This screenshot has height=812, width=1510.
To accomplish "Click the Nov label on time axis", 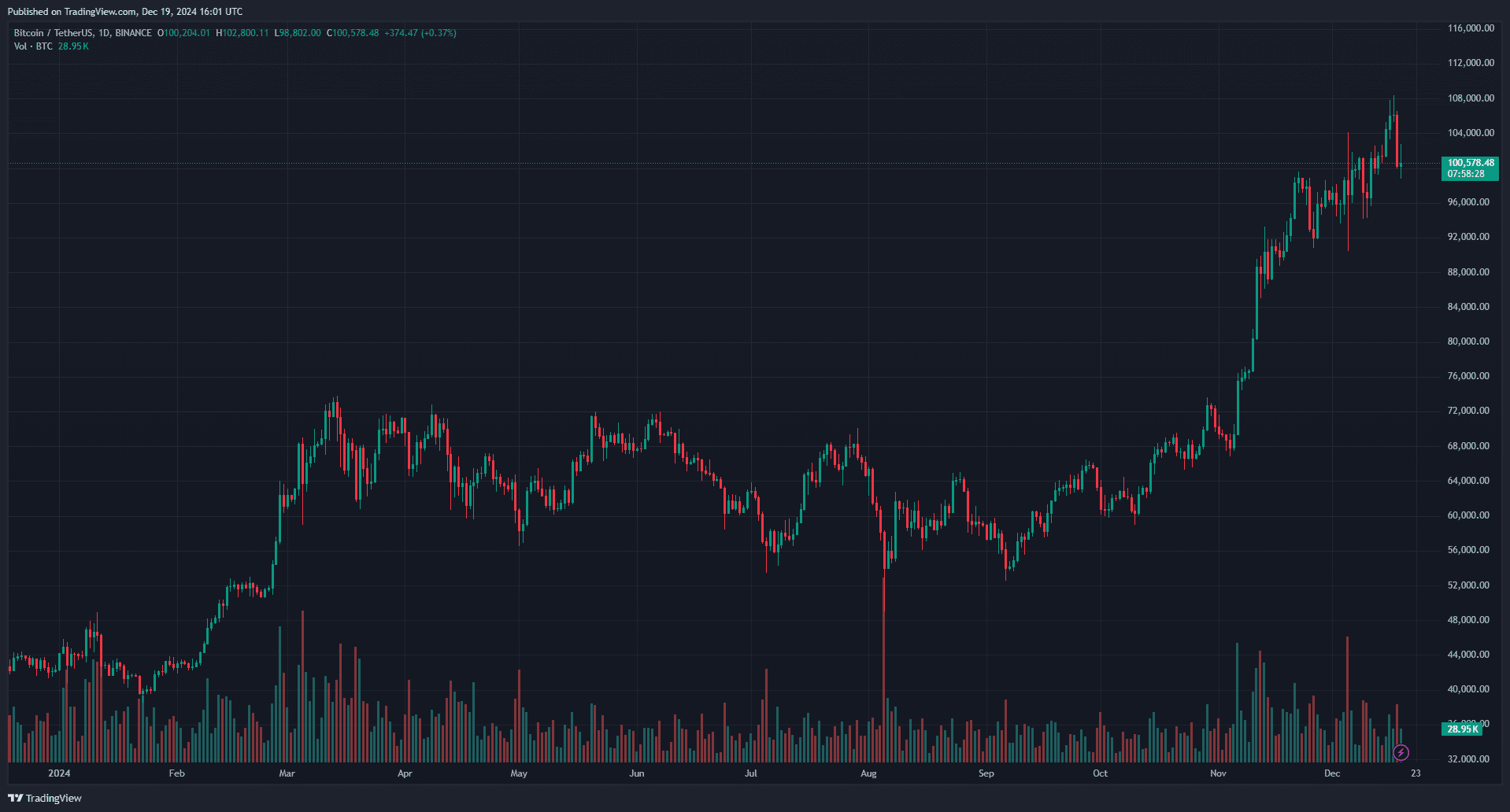I will tap(1218, 773).
